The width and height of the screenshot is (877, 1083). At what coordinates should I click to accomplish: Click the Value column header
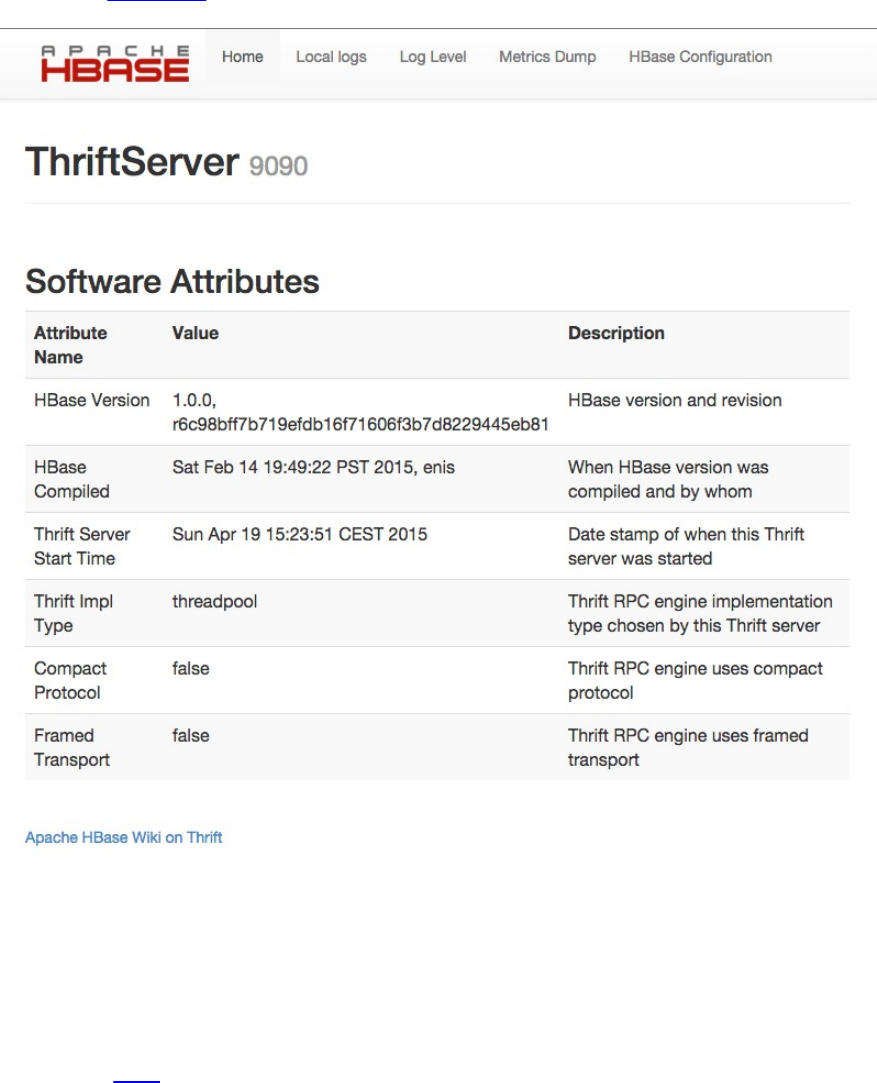[x=195, y=333]
